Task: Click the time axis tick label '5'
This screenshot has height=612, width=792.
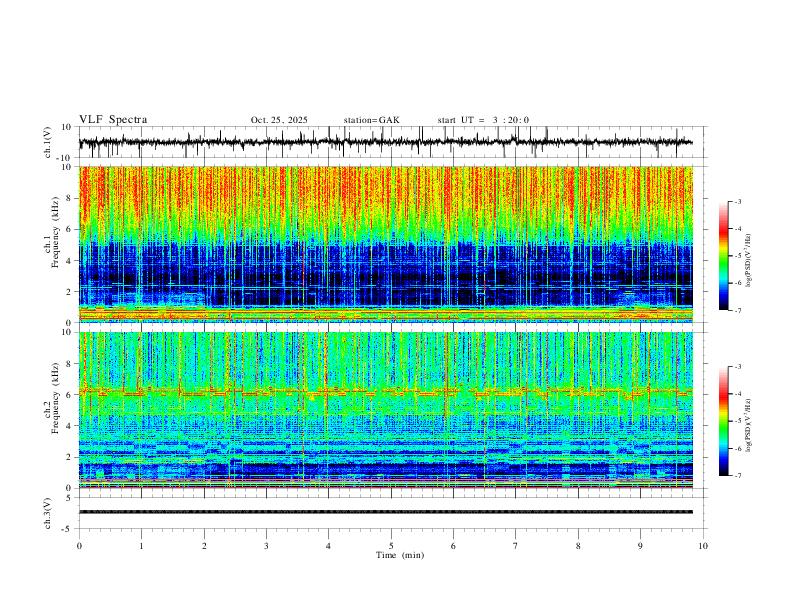Action: (391, 546)
